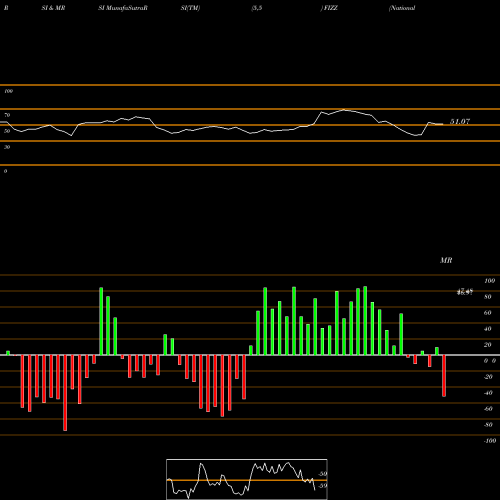Click the 30 level label on the RSI axis
500x500 pixels.
pos(7,147)
